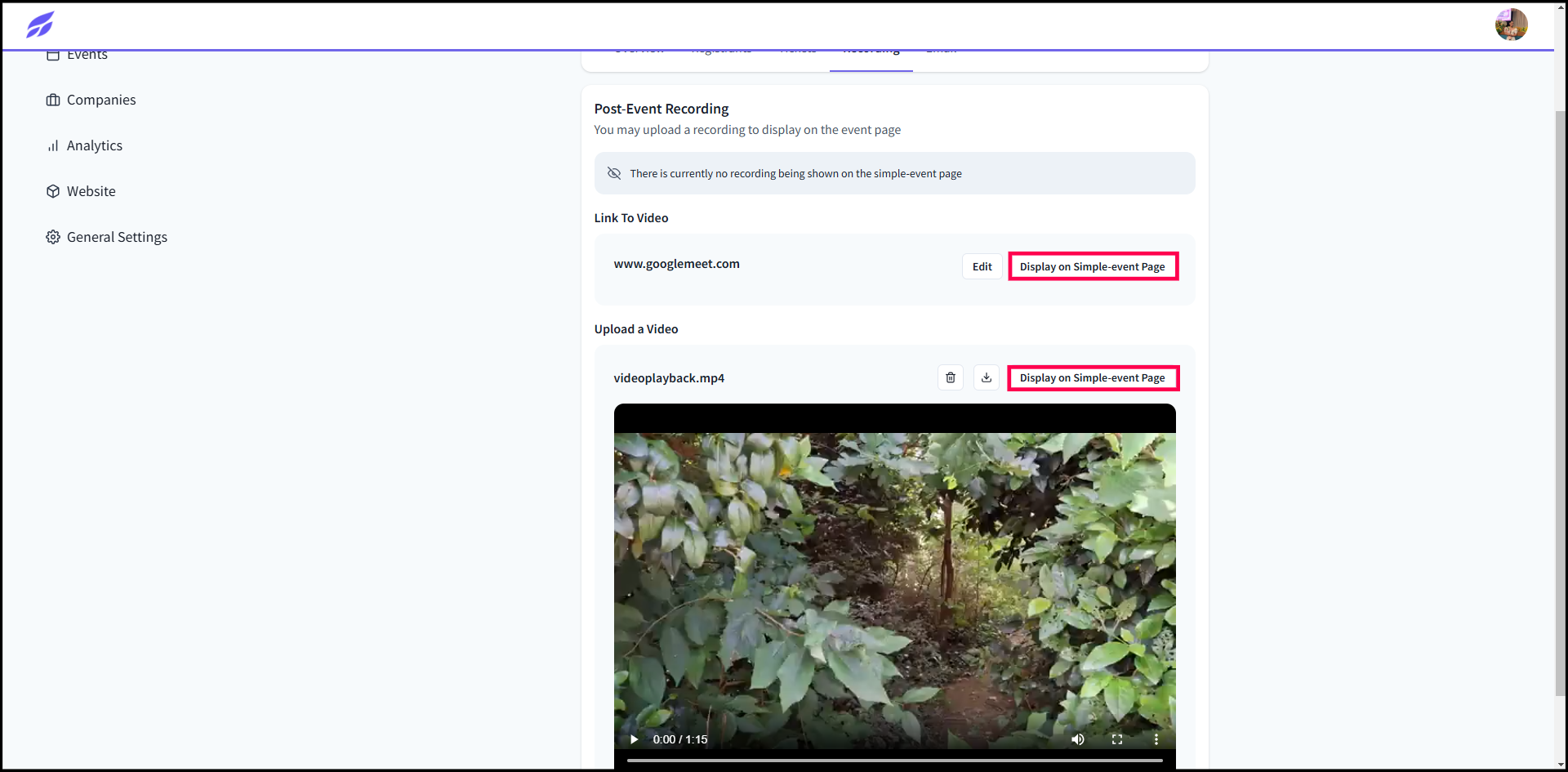Image resolution: width=1568 pixels, height=772 pixels.
Task: Open the video player three-dot options menu
Action: click(1156, 739)
